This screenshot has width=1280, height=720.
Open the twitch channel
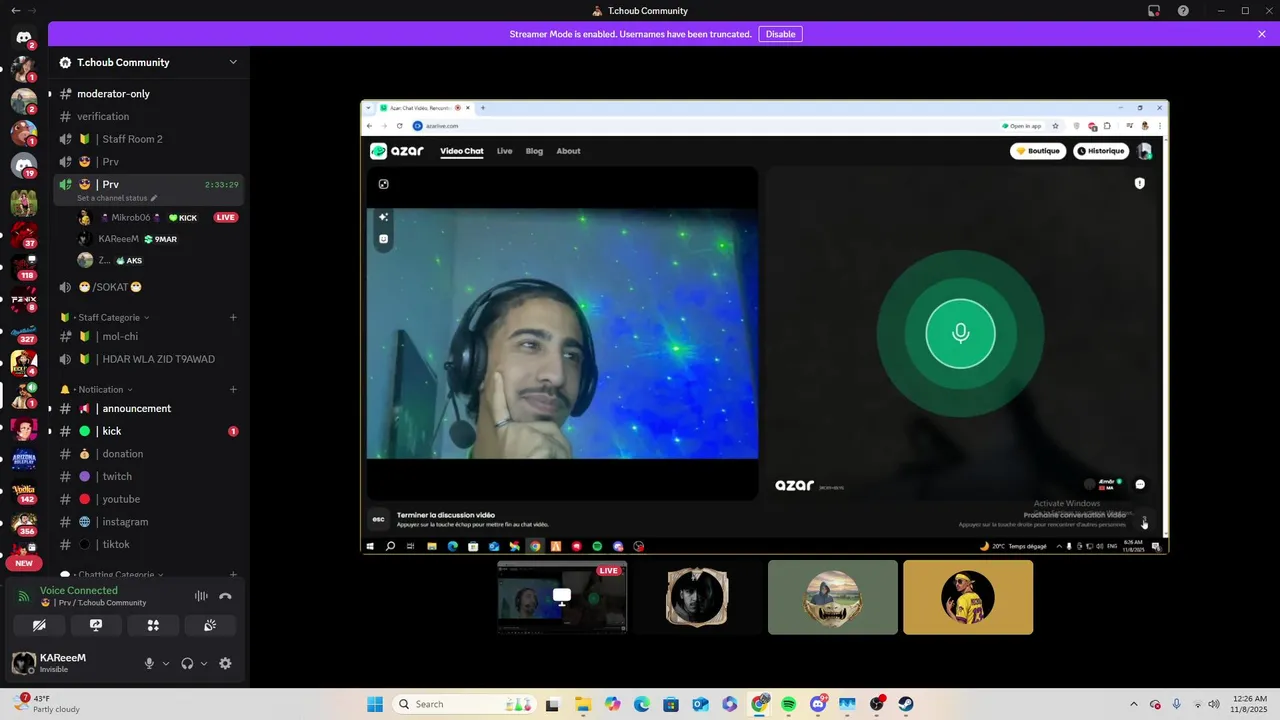pos(148,477)
